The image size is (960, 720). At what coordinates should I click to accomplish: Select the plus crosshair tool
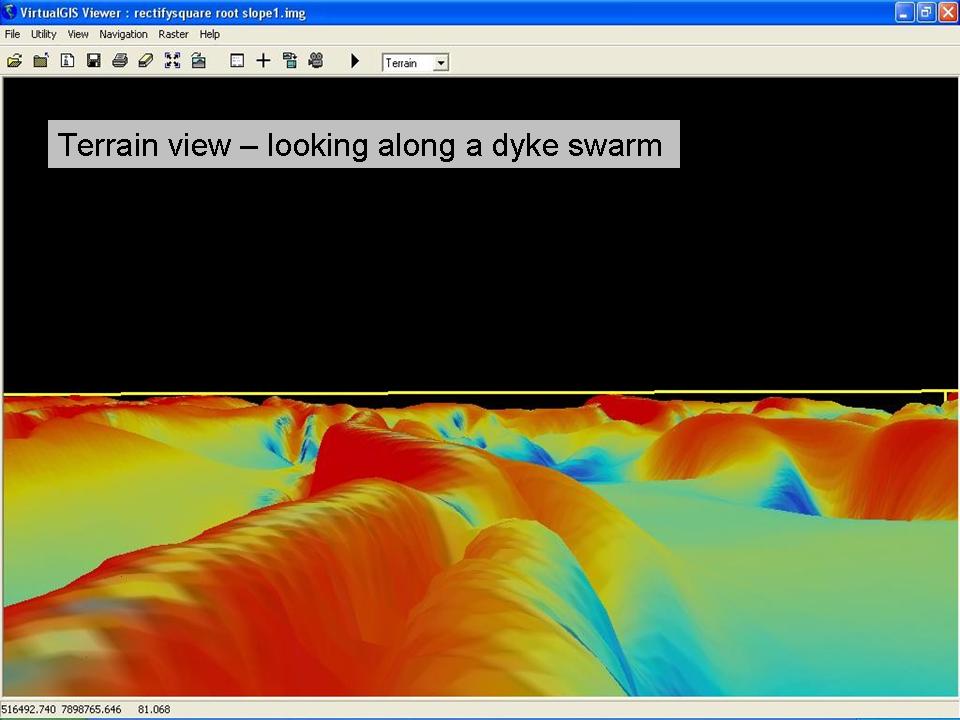[263, 61]
